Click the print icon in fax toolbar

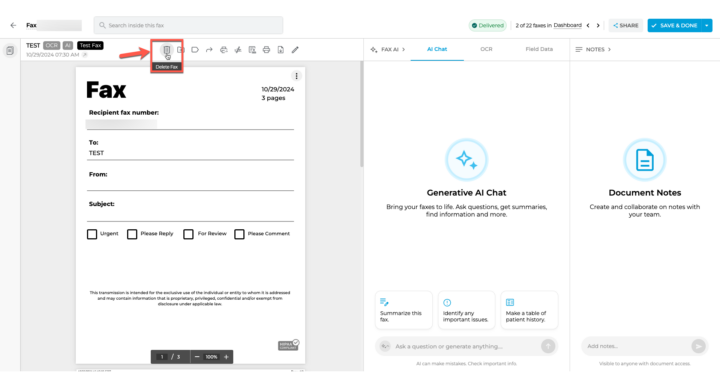[x=266, y=50]
